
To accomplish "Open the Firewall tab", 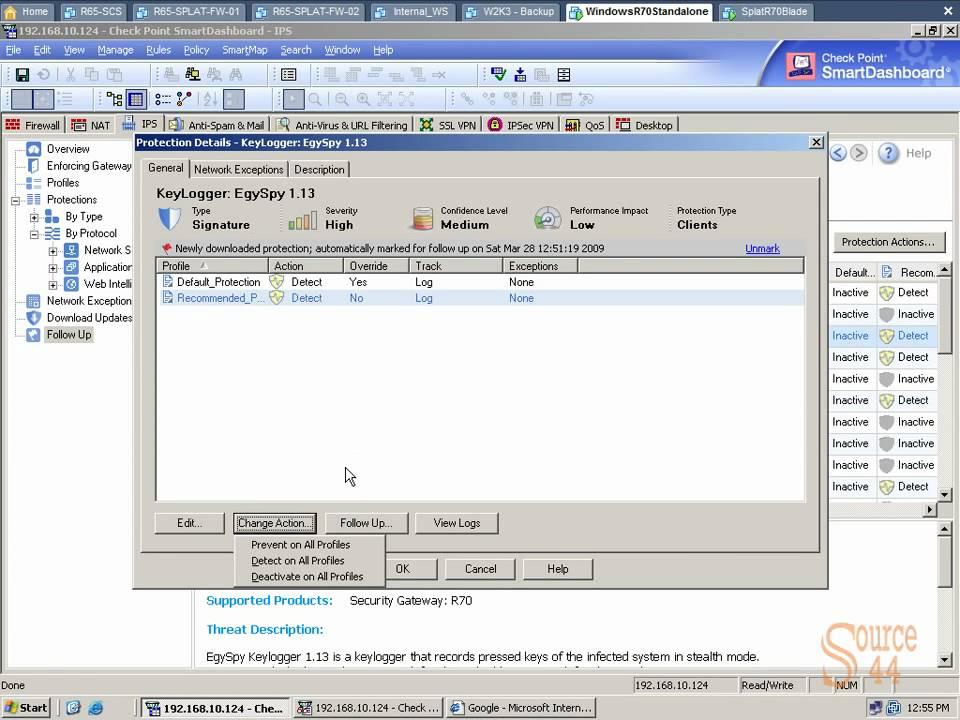I will pos(33,125).
